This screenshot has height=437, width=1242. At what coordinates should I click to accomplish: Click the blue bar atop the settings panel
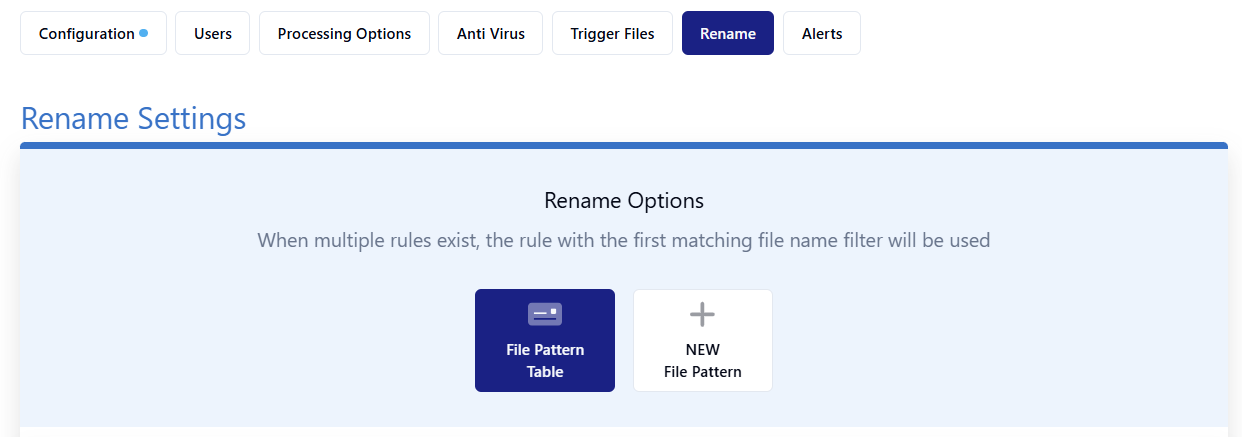click(x=624, y=146)
